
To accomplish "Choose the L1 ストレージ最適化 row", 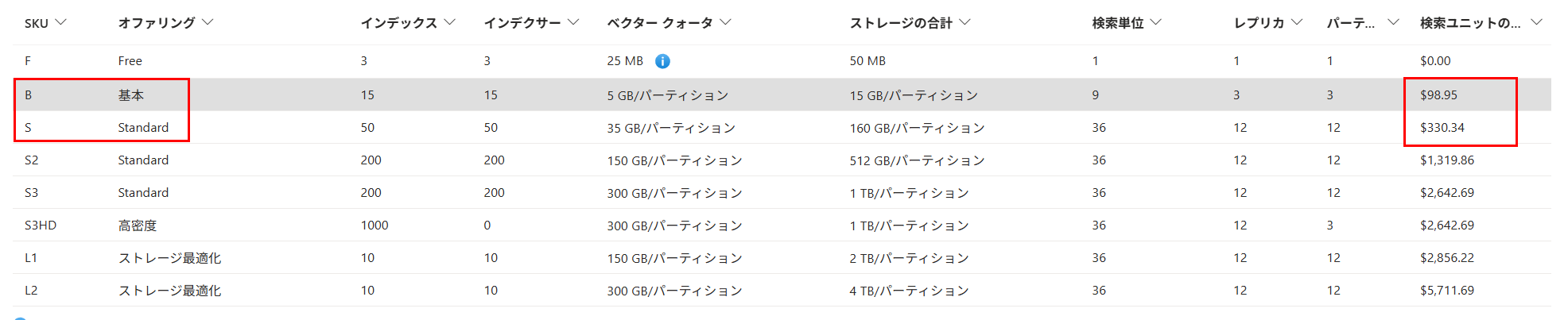I will click(782, 257).
